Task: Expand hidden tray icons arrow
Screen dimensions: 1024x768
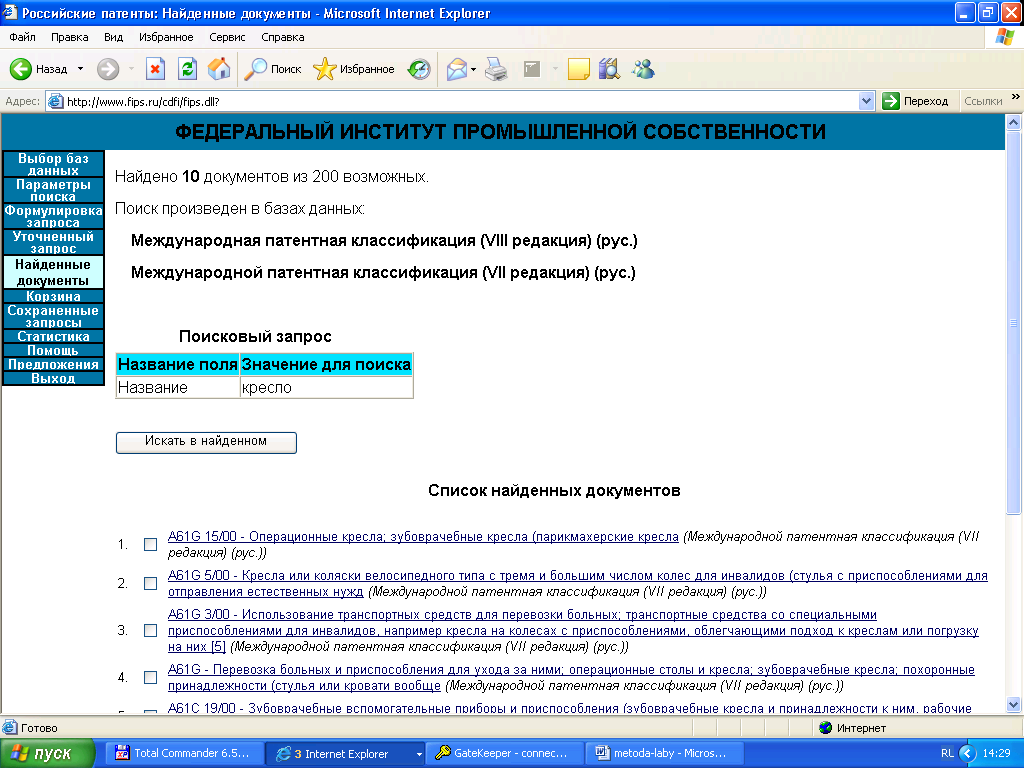Action: [967, 753]
